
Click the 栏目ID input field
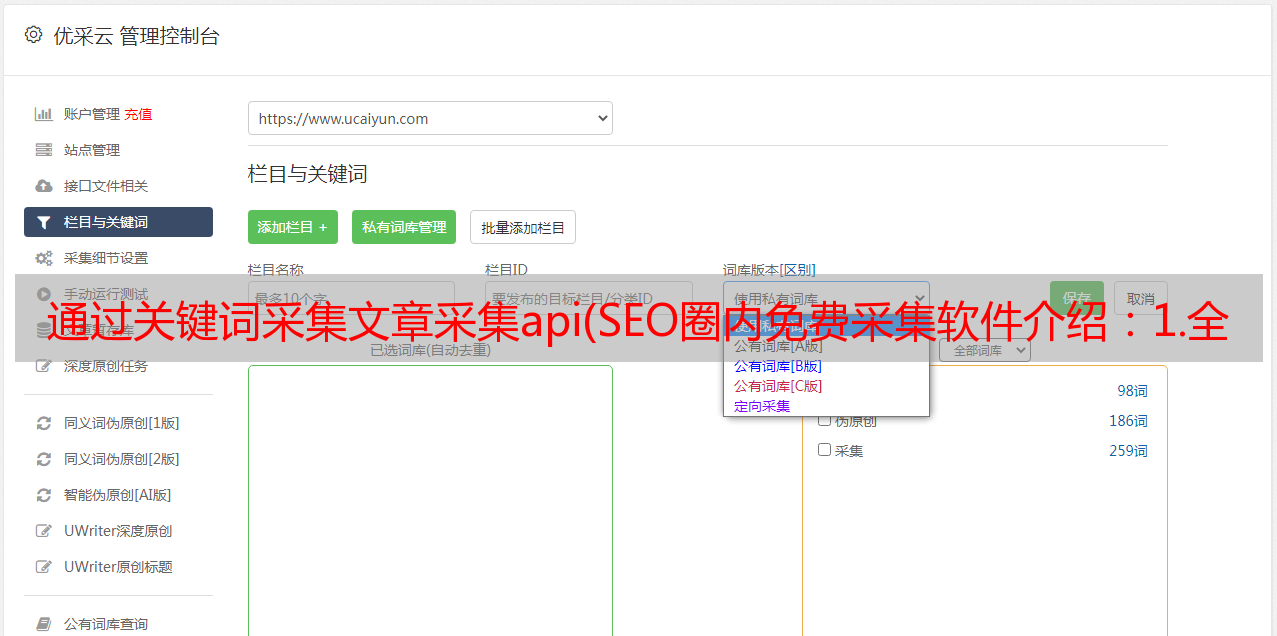[x=588, y=298]
